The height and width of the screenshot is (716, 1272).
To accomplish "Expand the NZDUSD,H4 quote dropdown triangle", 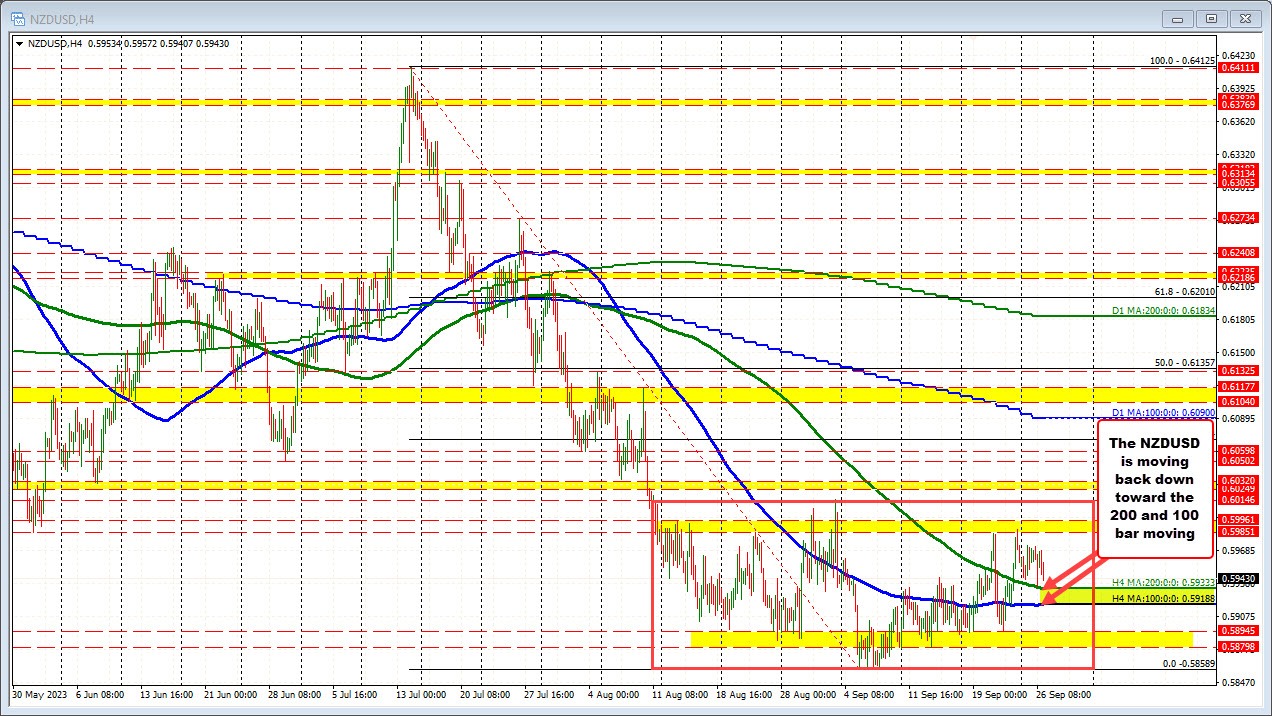I will point(20,43).
